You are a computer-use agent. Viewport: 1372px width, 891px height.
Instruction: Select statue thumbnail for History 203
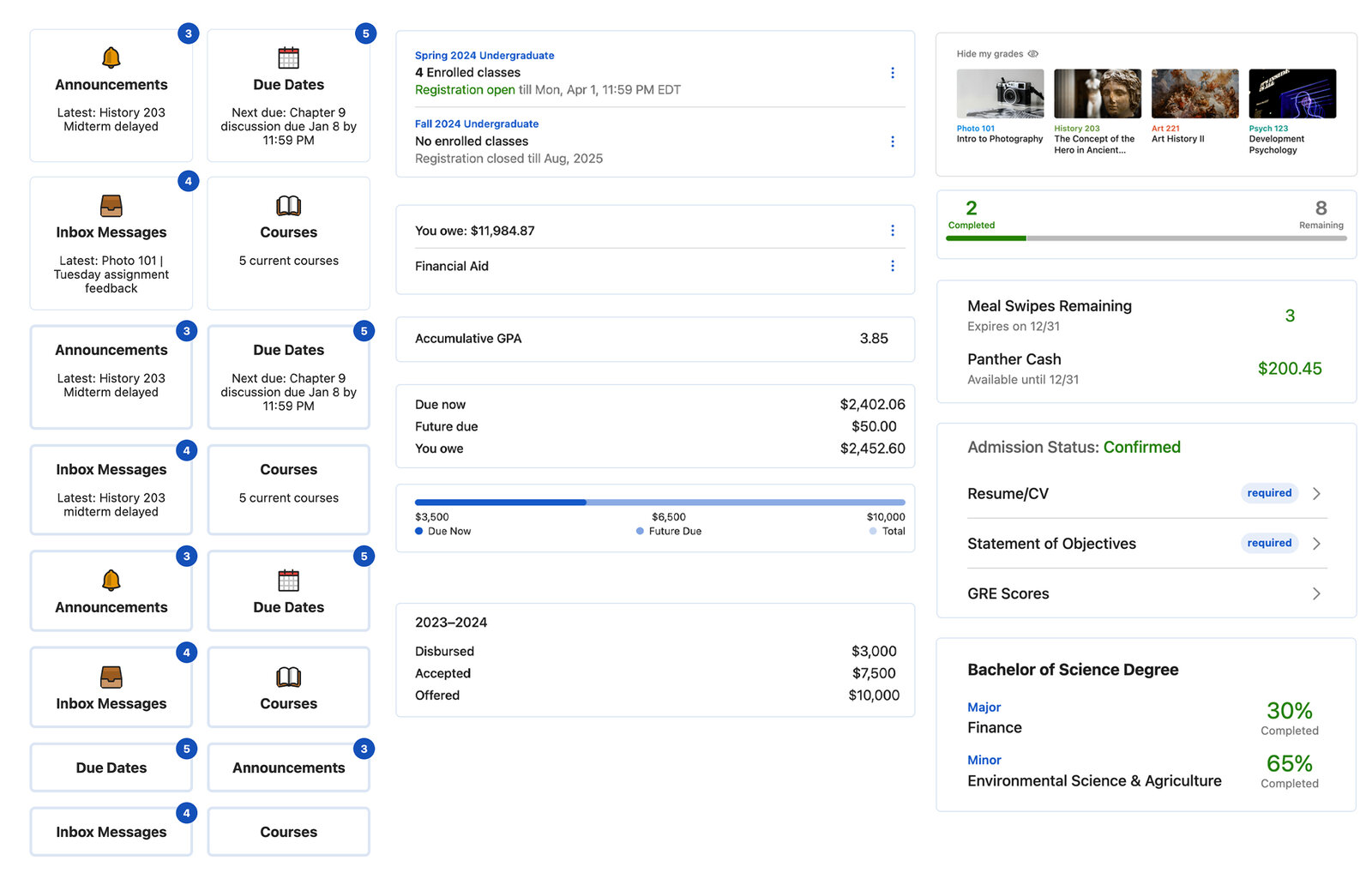coord(1098,93)
